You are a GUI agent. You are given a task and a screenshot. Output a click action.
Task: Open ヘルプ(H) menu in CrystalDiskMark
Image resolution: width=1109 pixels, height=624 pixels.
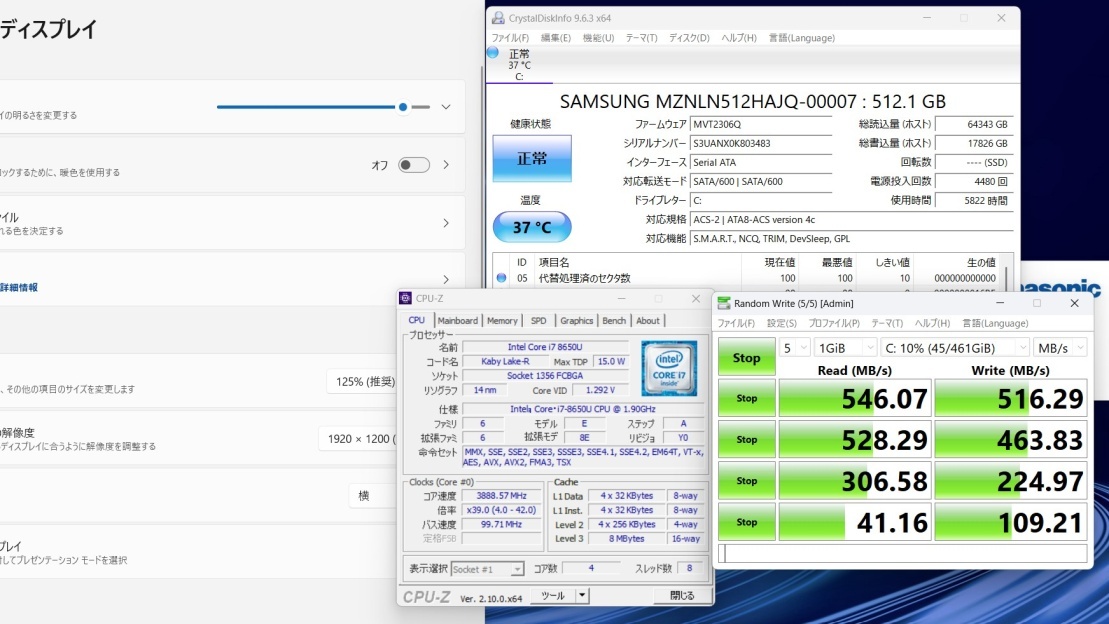click(x=932, y=323)
